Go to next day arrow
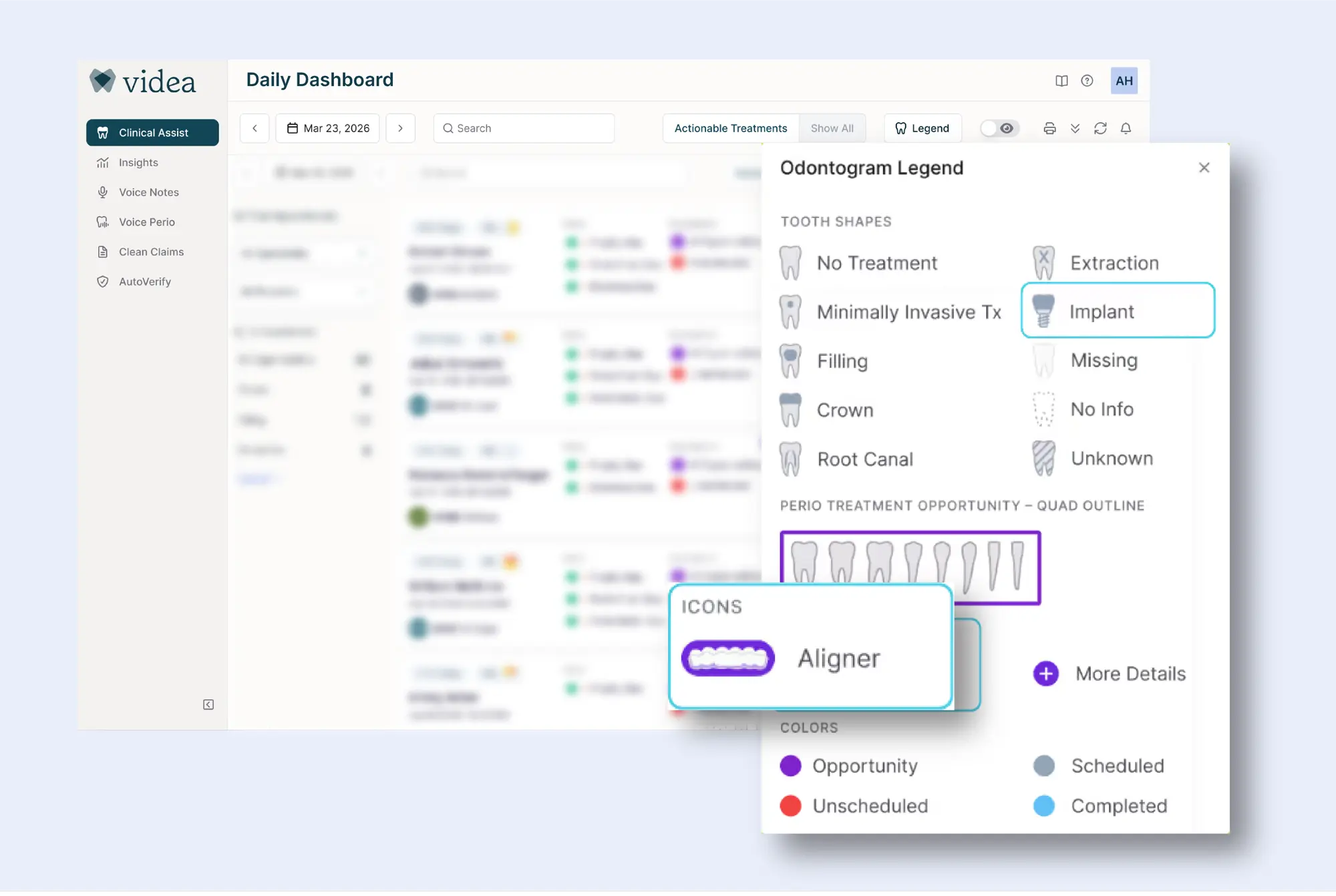 400,128
